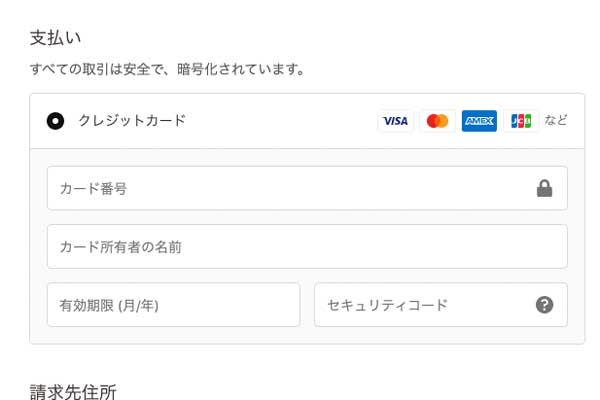600x400 pixels.
Task: Click the Mastercard logo icon
Action: (x=437, y=121)
